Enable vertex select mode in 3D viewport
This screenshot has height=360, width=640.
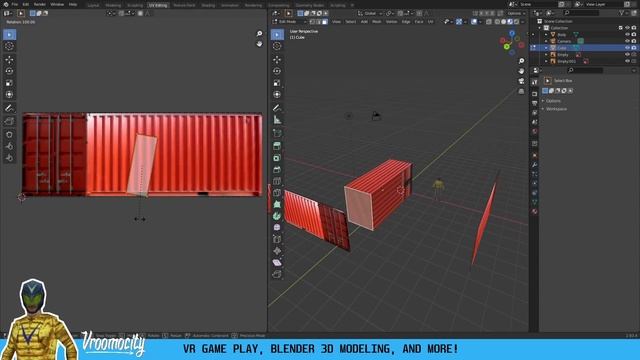pos(312,22)
